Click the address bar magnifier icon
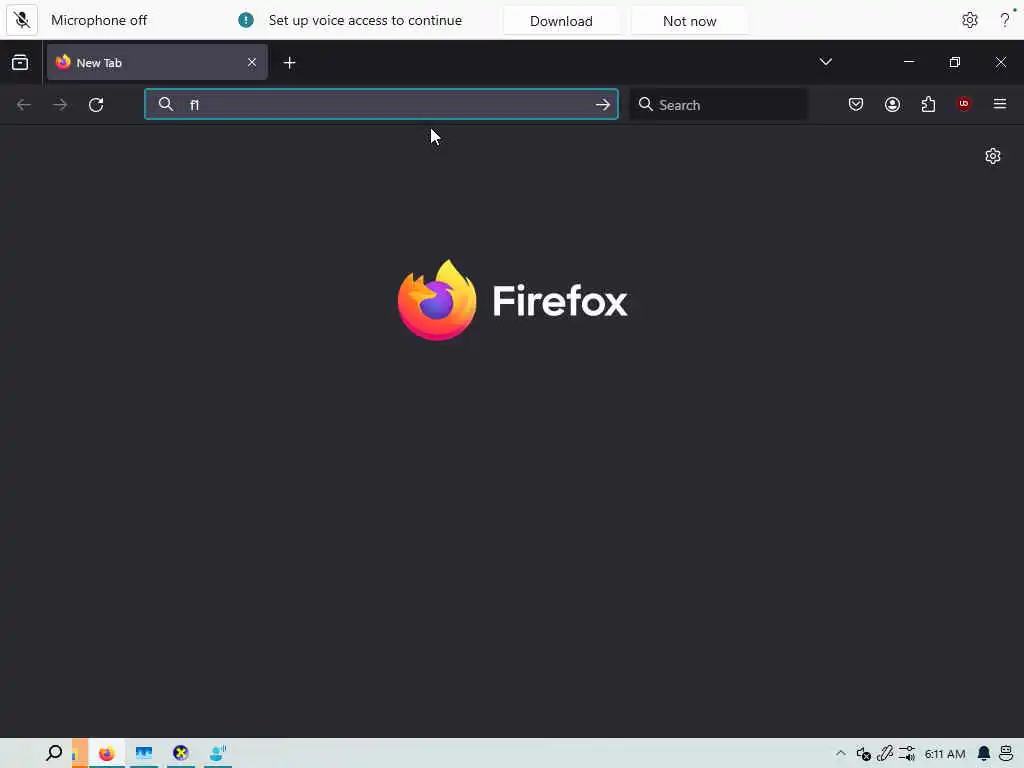1024x768 pixels. (166, 104)
